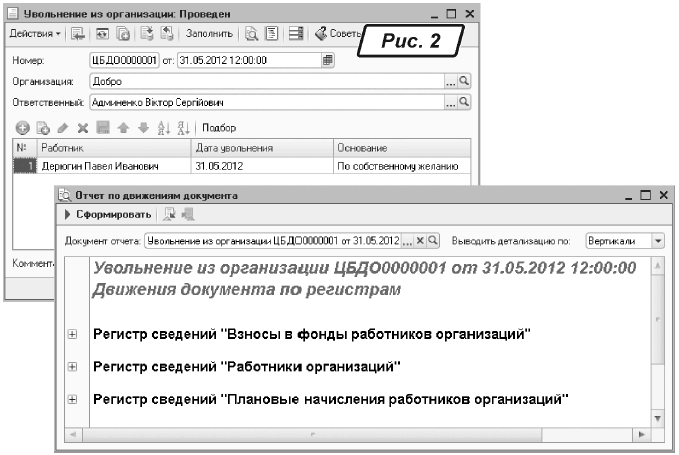This screenshot has height=455, width=679.
Task: Click the add row plus icon
Action: point(22,128)
